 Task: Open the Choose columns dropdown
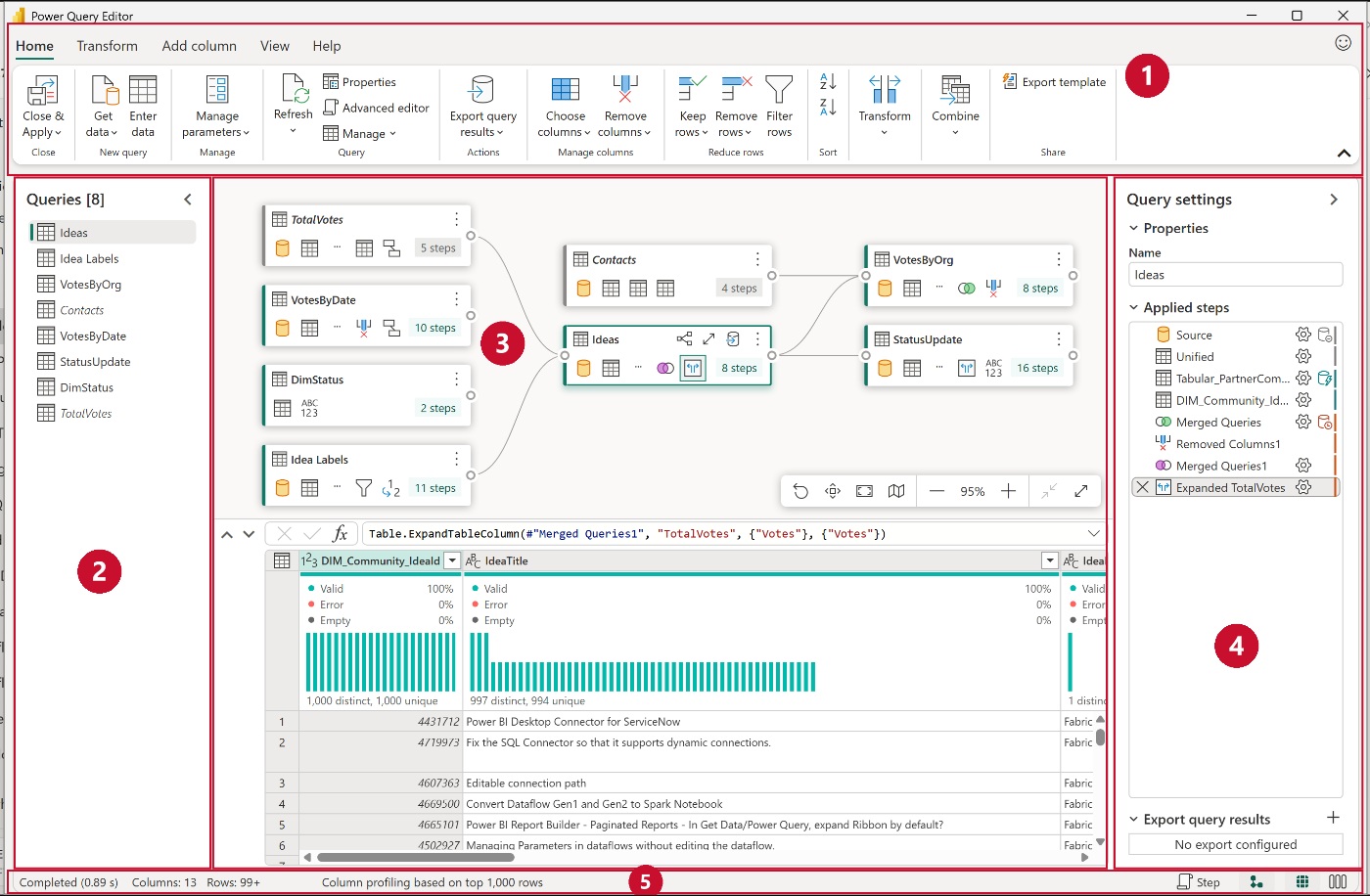pyautogui.click(x=566, y=107)
